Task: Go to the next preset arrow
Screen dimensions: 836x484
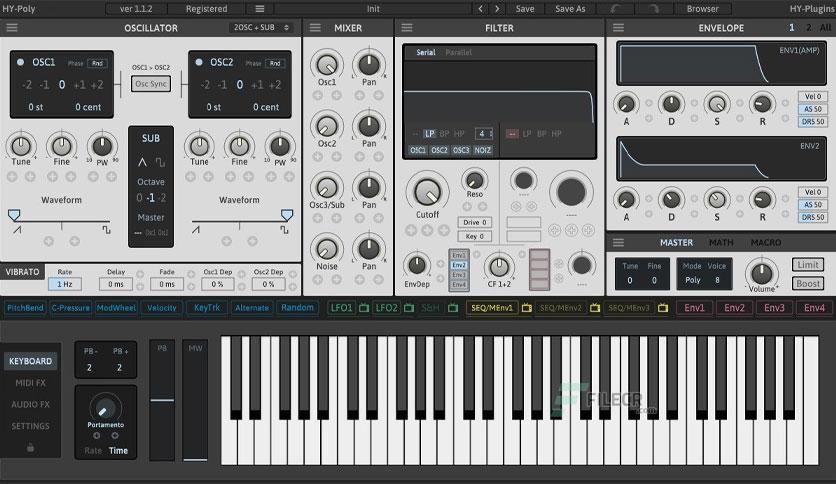Action: 497,9
